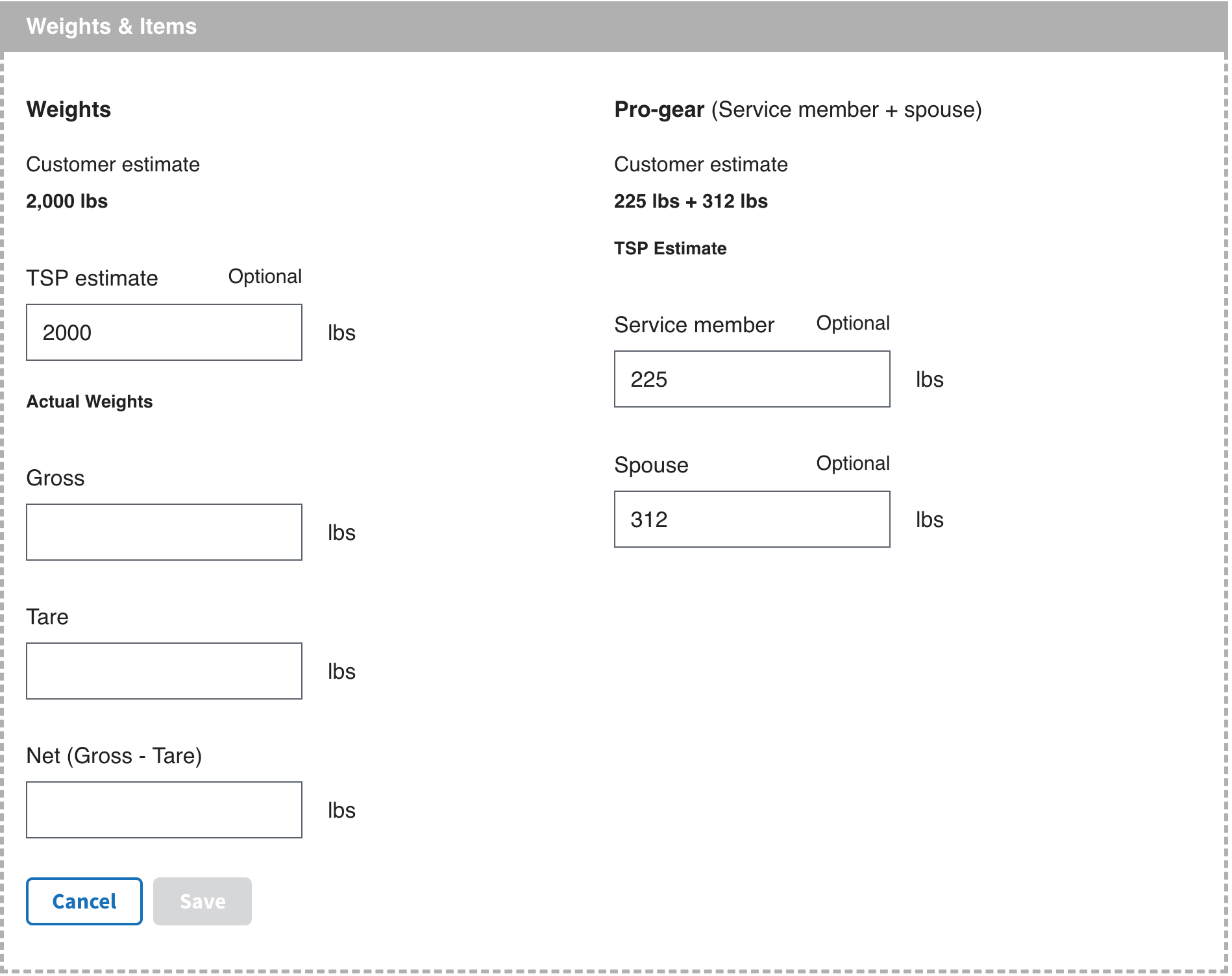Click the Net (Gross - Tare) input
The height and width of the screenshot is (976, 1232).
click(164, 810)
